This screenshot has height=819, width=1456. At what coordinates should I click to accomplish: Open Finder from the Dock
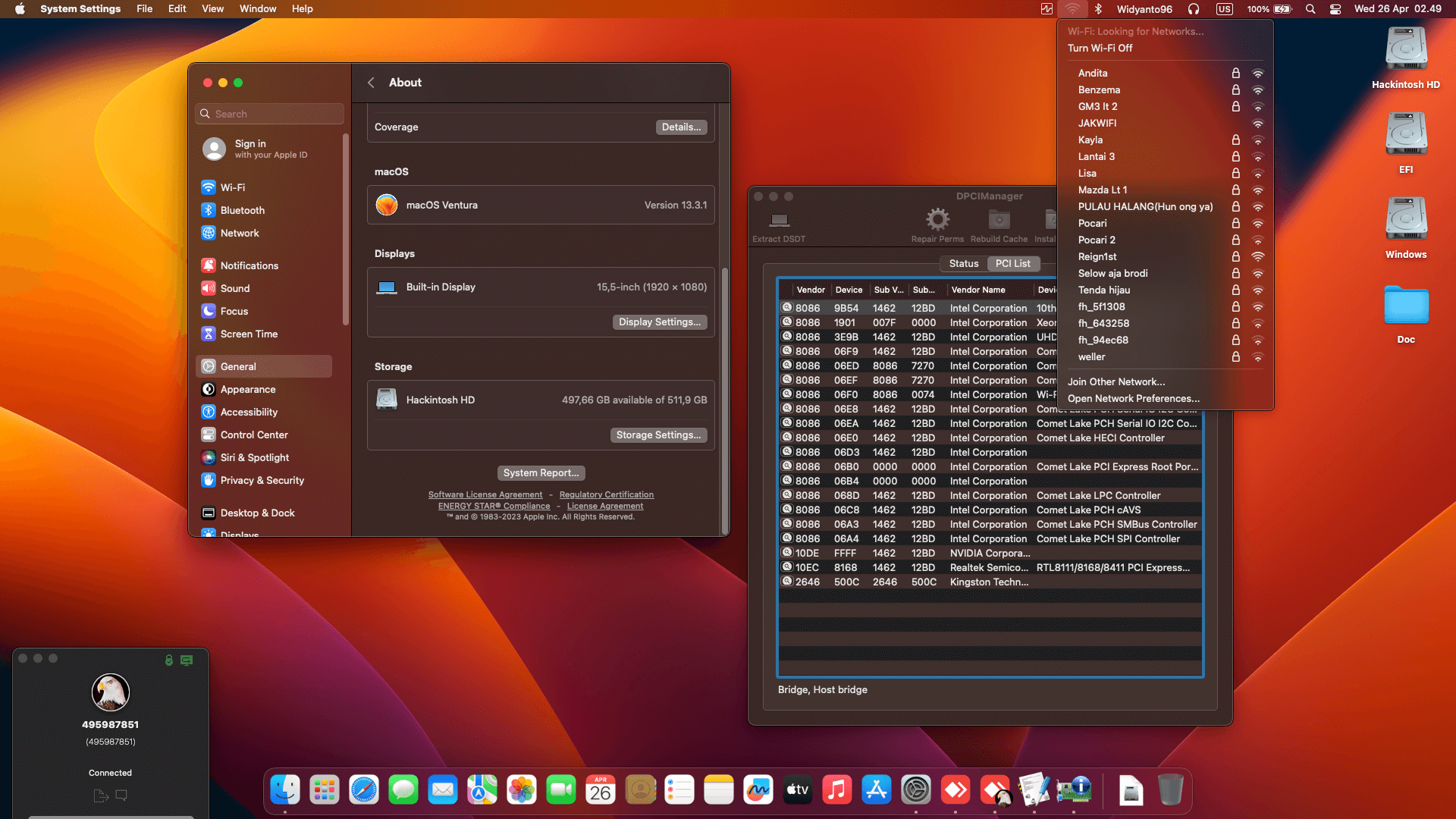(x=285, y=790)
